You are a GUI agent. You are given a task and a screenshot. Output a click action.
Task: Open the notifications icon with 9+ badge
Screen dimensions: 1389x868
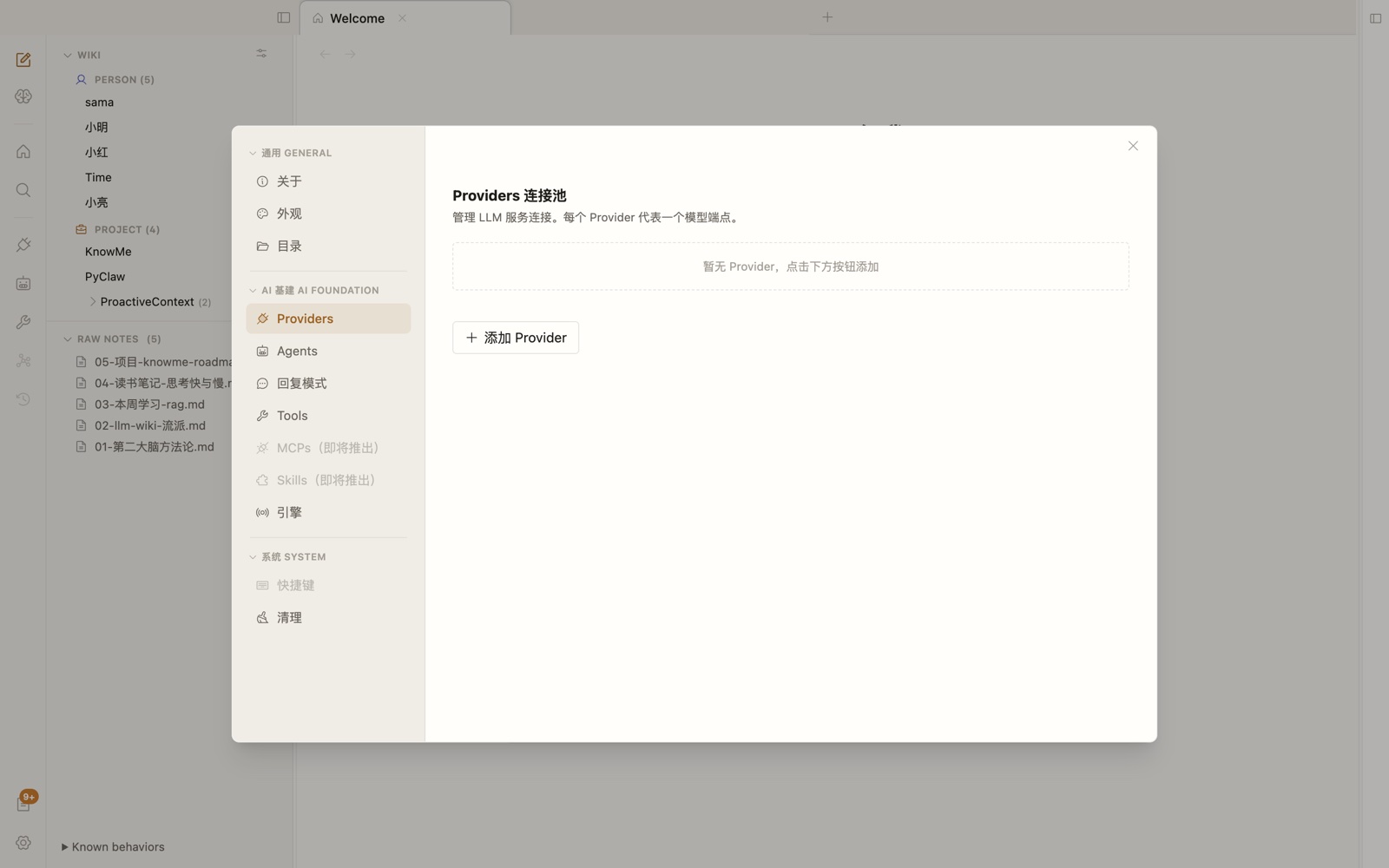[x=24, y=803]
